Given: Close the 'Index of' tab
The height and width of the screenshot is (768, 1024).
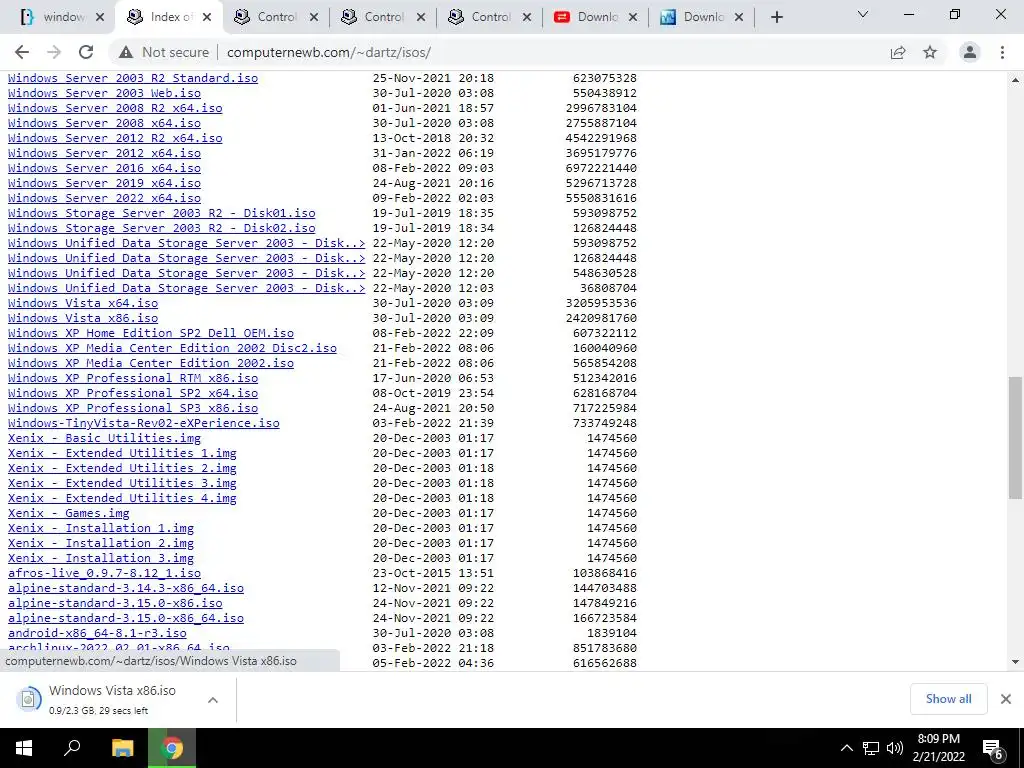Looking at the screenshot, I should pos(207,18).
